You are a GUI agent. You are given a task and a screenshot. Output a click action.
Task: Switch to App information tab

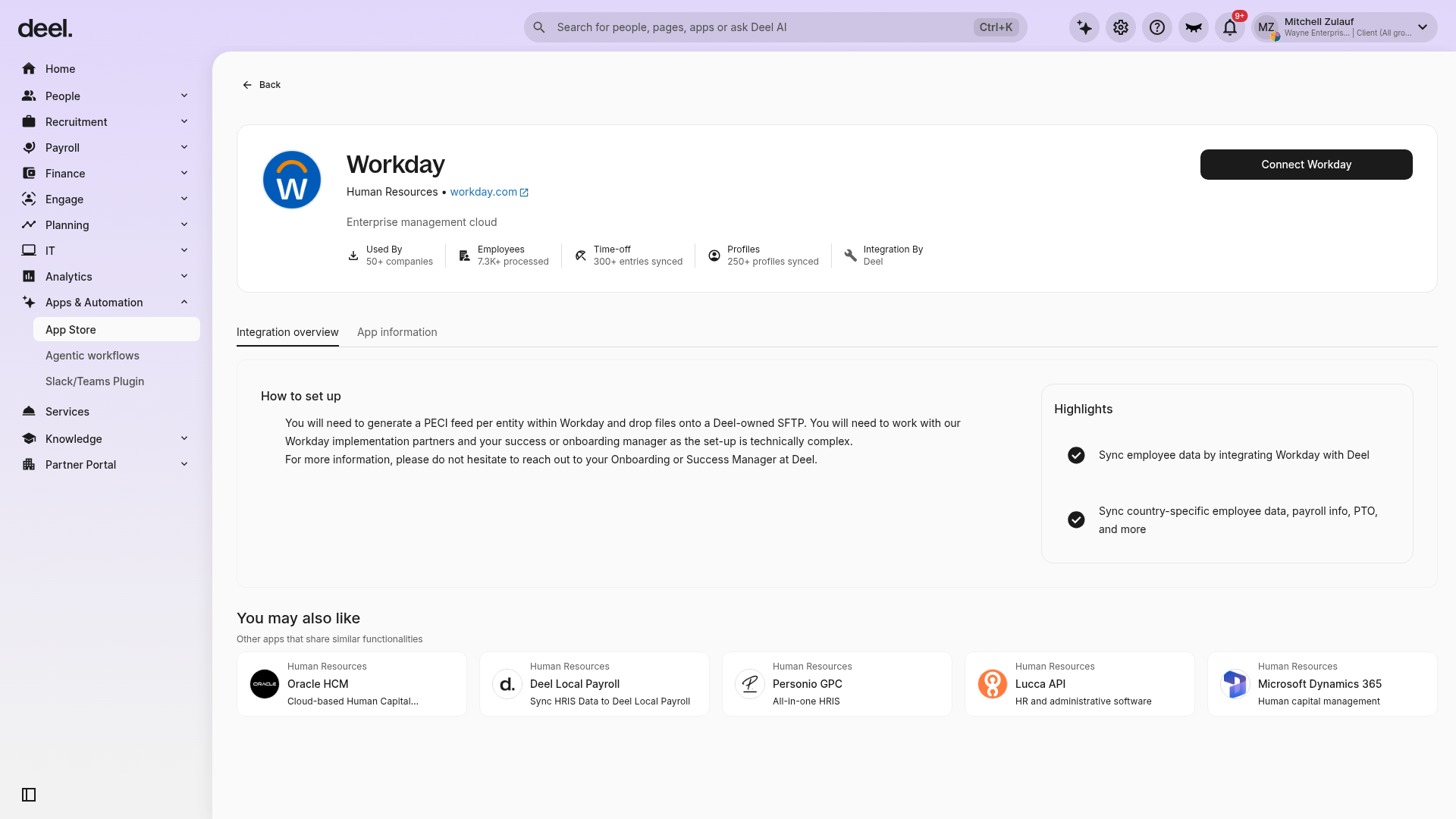tap(397, 332)
